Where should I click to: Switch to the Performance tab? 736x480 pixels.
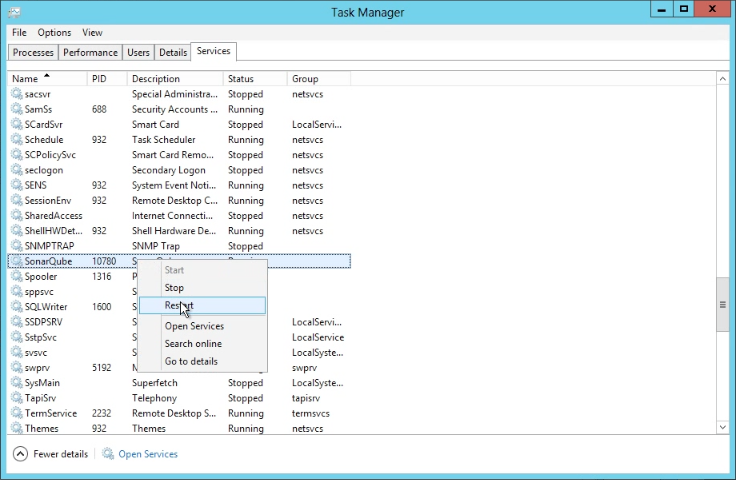tap(90, 53)
